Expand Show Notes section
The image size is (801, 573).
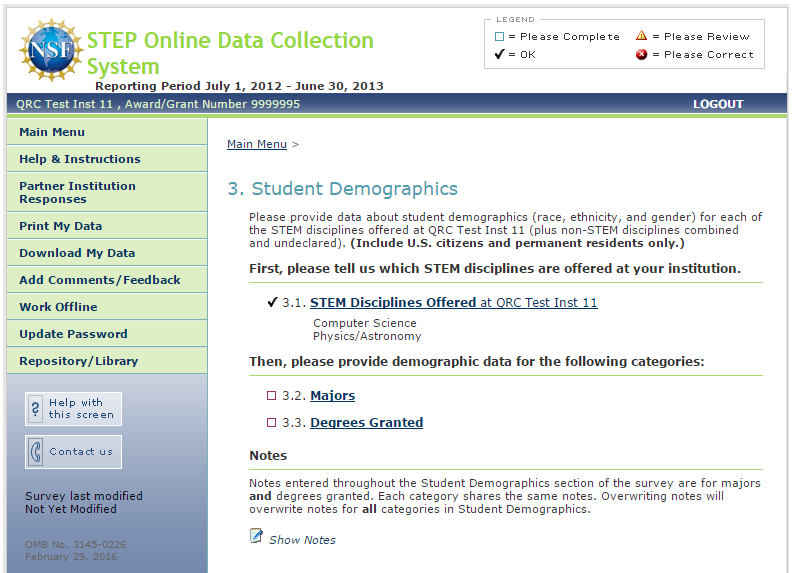click(302, 540)
